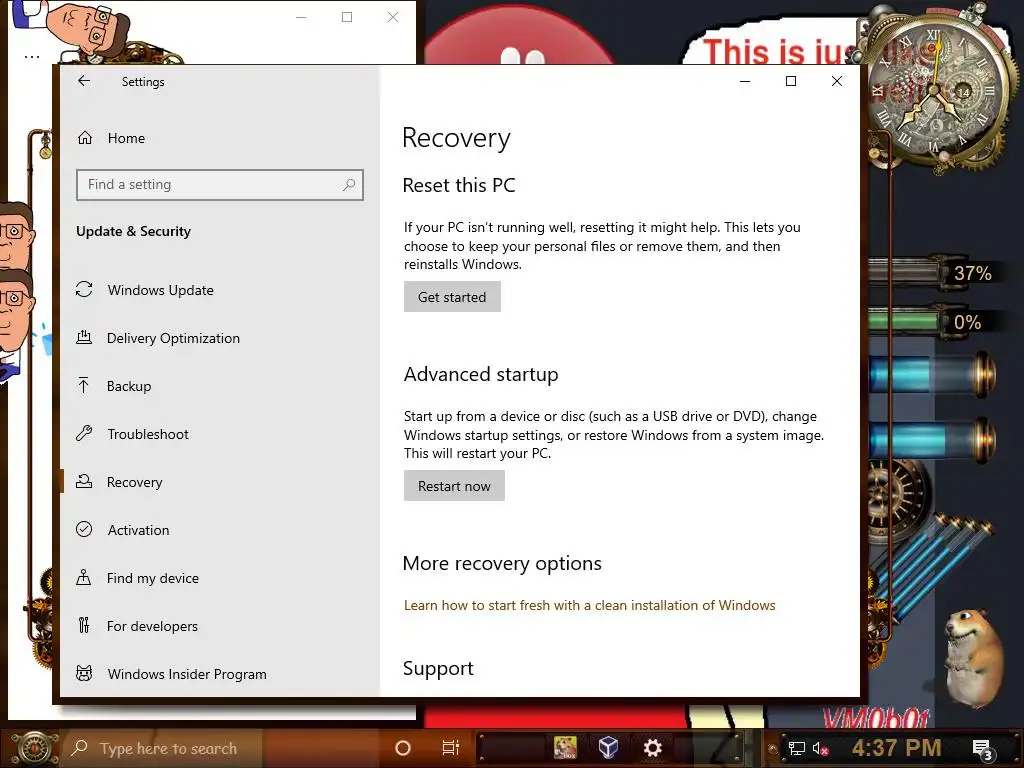This screenshot has height=768, width=1024.
Task: Click the Recovery icon in the sidebar
Action: [84, 481]
